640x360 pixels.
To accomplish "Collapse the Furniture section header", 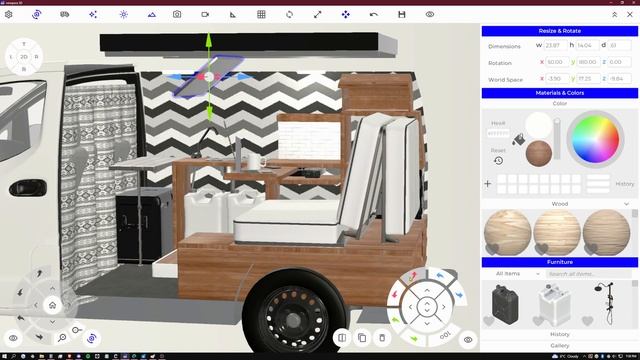I will (560, 262).
